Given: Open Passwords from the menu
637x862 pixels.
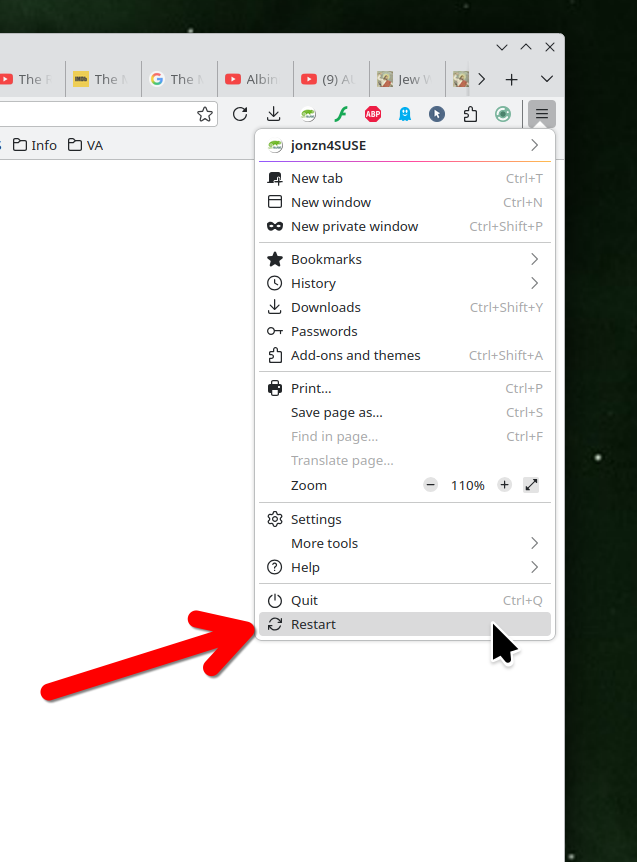Looking at the screenshot, I should click(405, 331).
